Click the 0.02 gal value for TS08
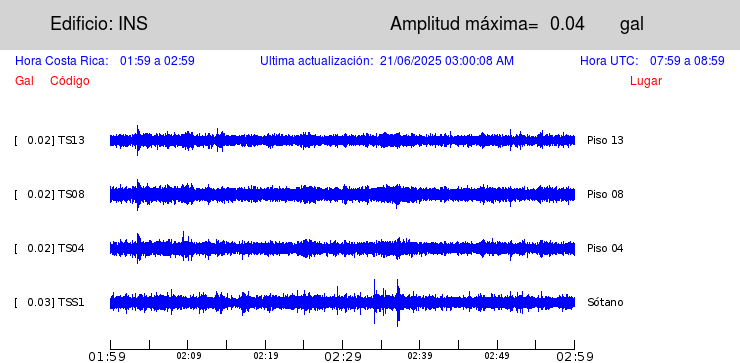 37,194
